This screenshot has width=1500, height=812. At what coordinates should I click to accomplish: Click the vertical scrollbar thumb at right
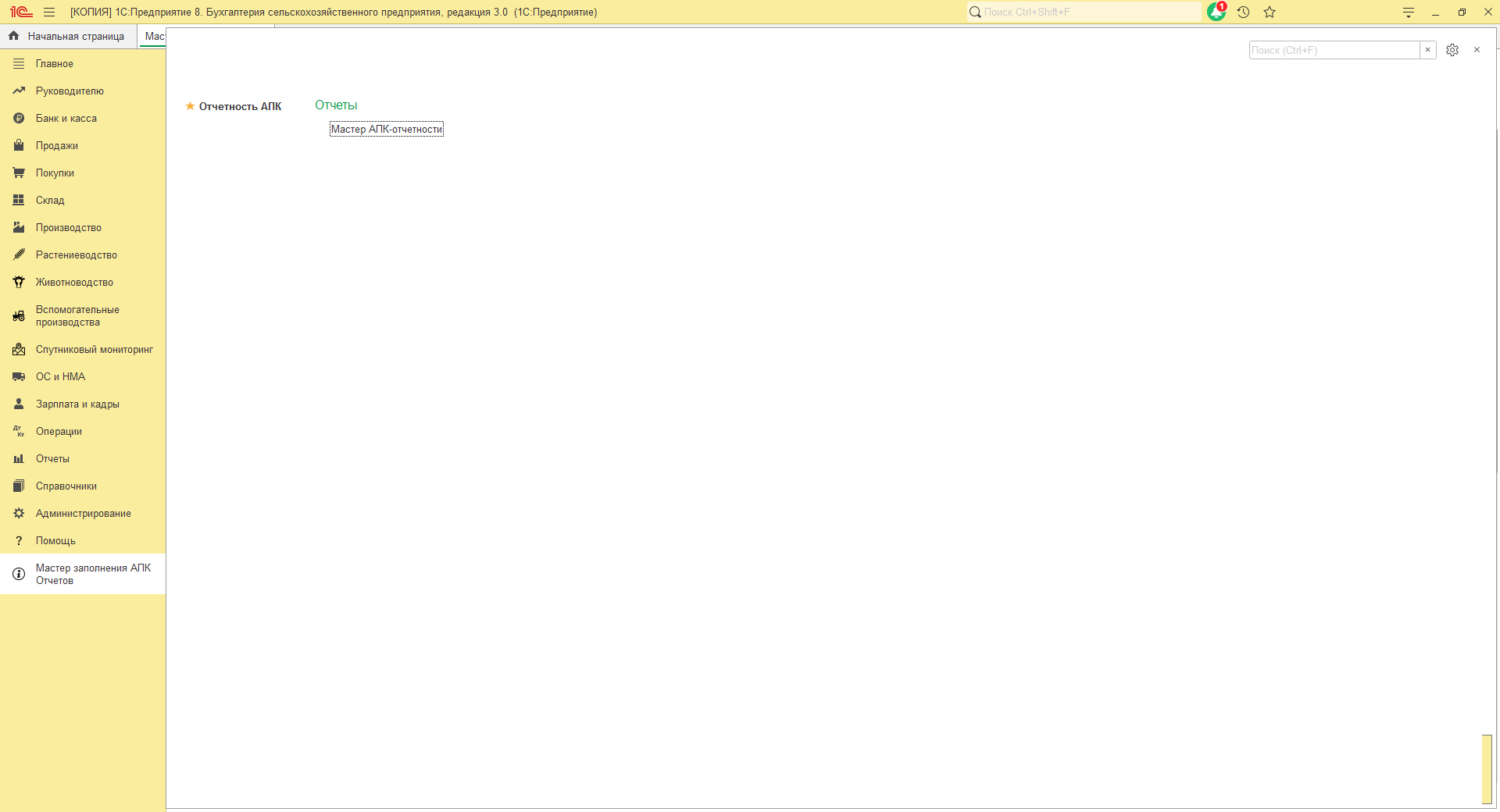tap(1487, 768)
